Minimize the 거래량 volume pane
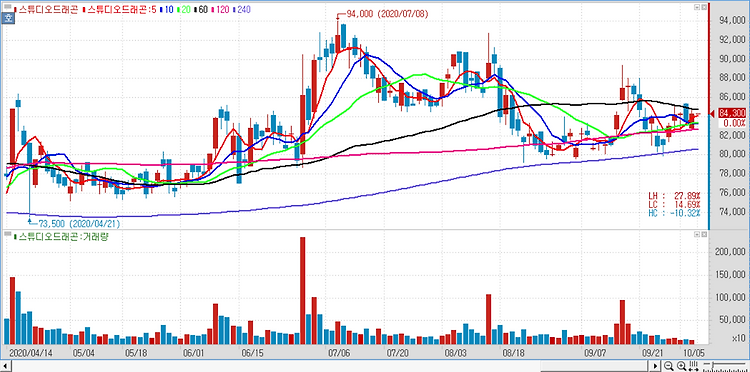This screenshot has height=372, width=750. point(697,235)
